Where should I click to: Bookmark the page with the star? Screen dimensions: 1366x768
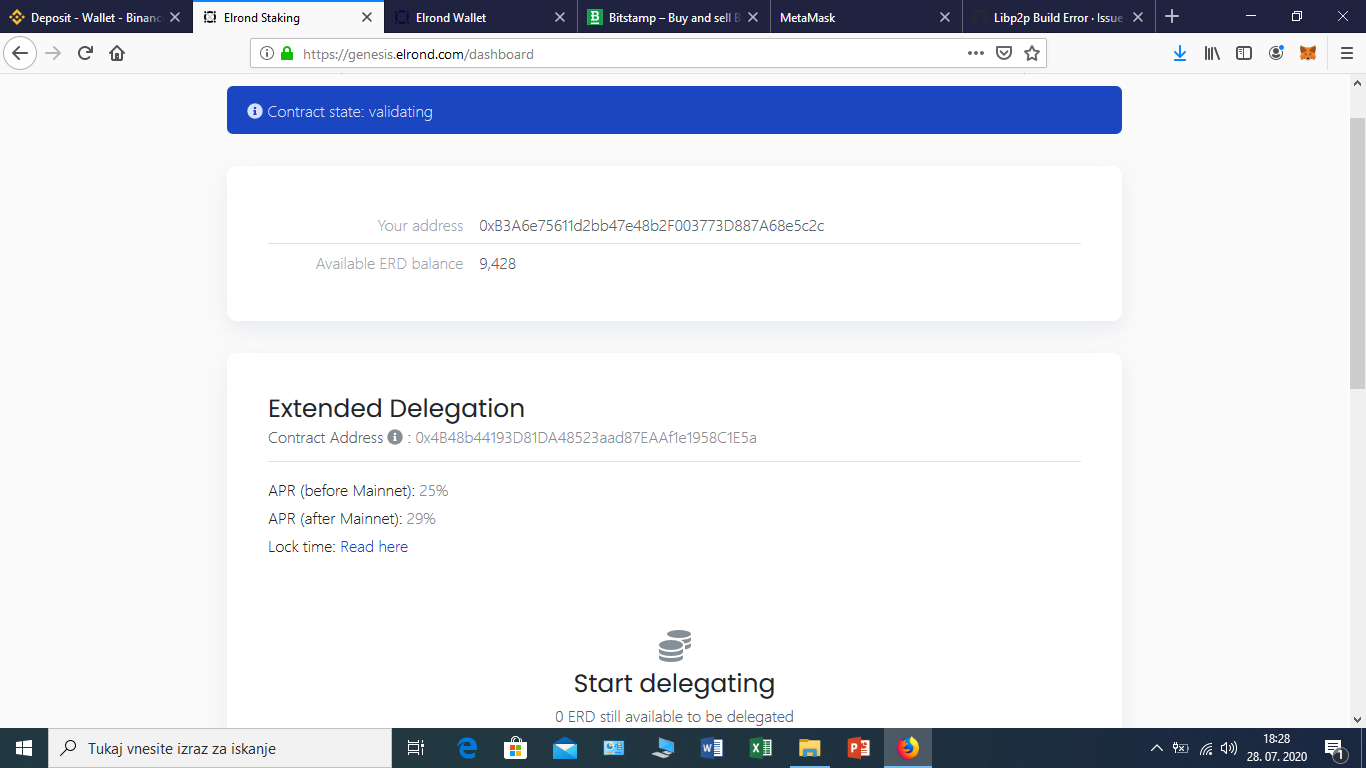(x=1030, y=53)
